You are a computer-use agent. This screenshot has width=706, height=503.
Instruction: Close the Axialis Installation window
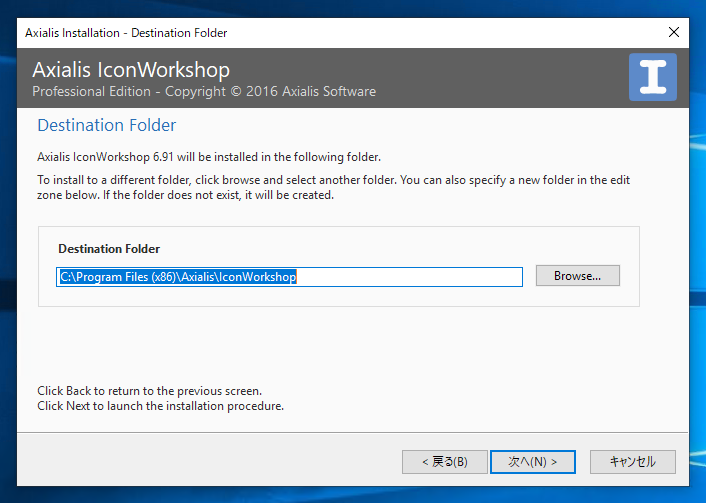click(x=674, y=32)
